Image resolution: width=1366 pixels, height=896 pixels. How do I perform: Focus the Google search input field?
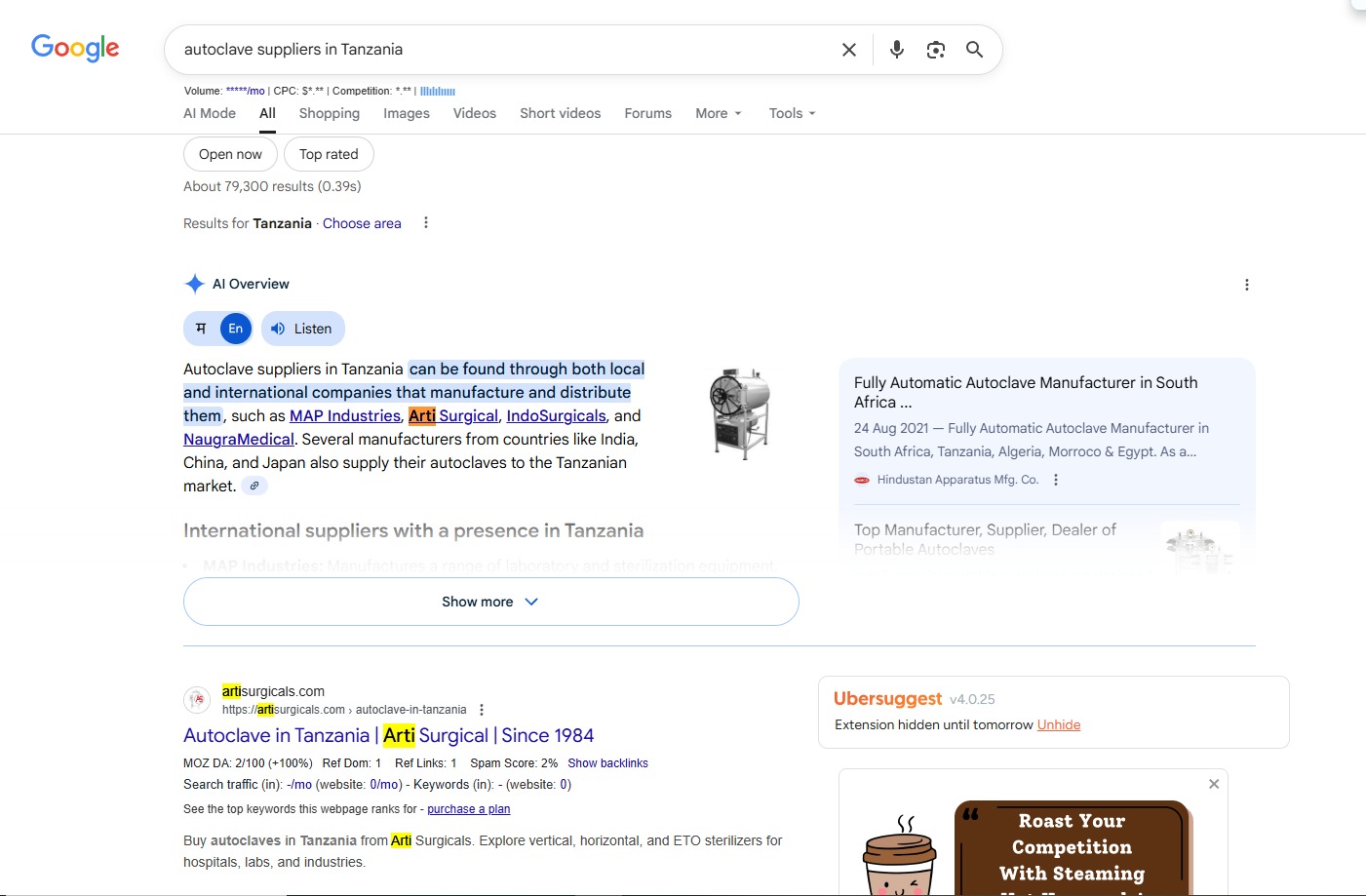pyautogui.click(x=502, y=50)
